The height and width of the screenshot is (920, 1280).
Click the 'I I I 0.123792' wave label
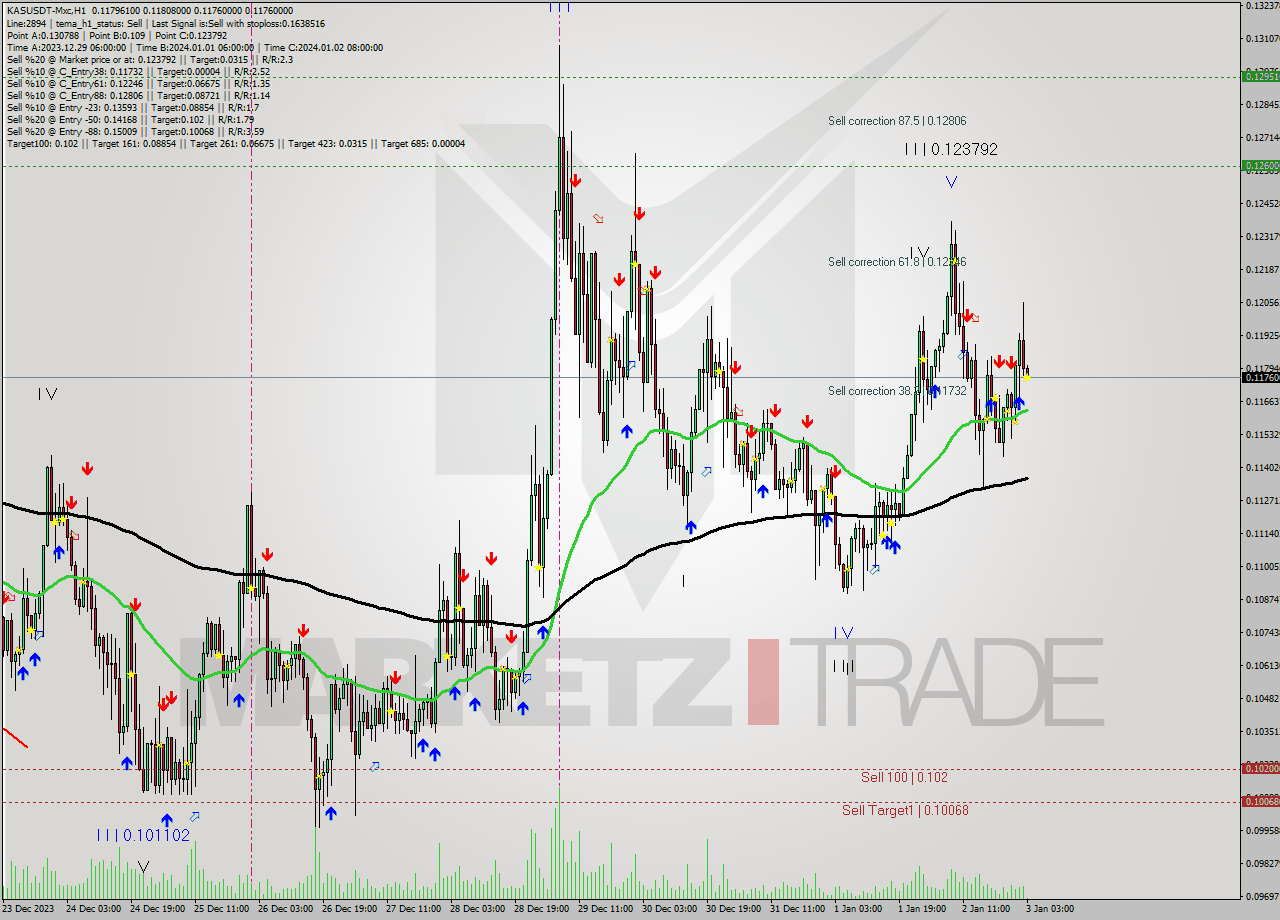point(950,149)
